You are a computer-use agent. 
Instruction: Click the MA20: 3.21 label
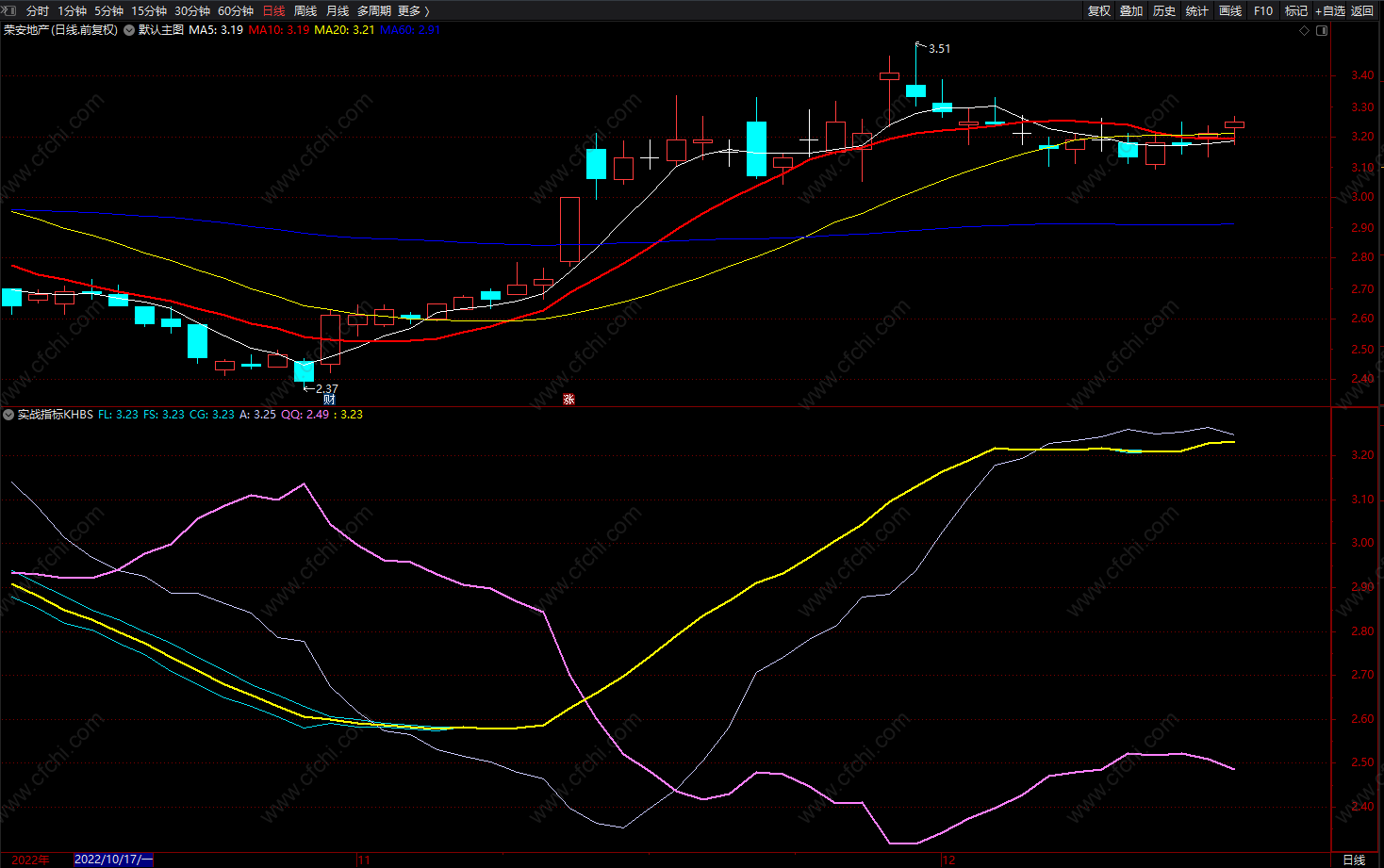coord(344,30)
